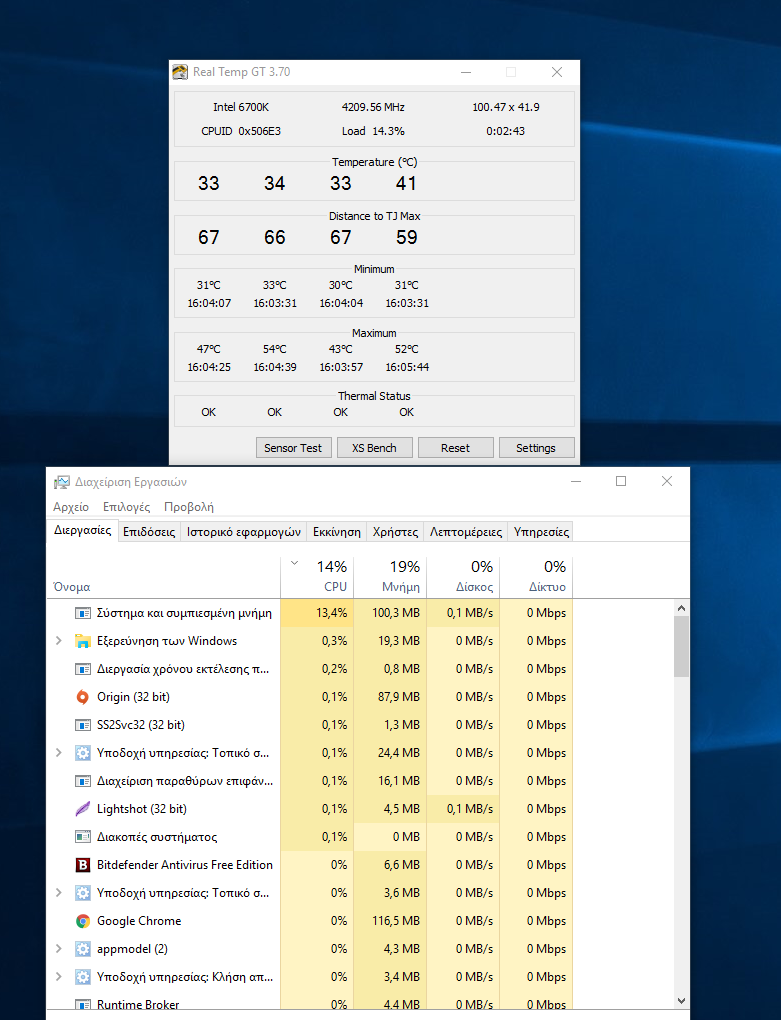Click the Windows Explorer folder icon
This screenshot has height=1020, width=781.
tap(83, 641)
